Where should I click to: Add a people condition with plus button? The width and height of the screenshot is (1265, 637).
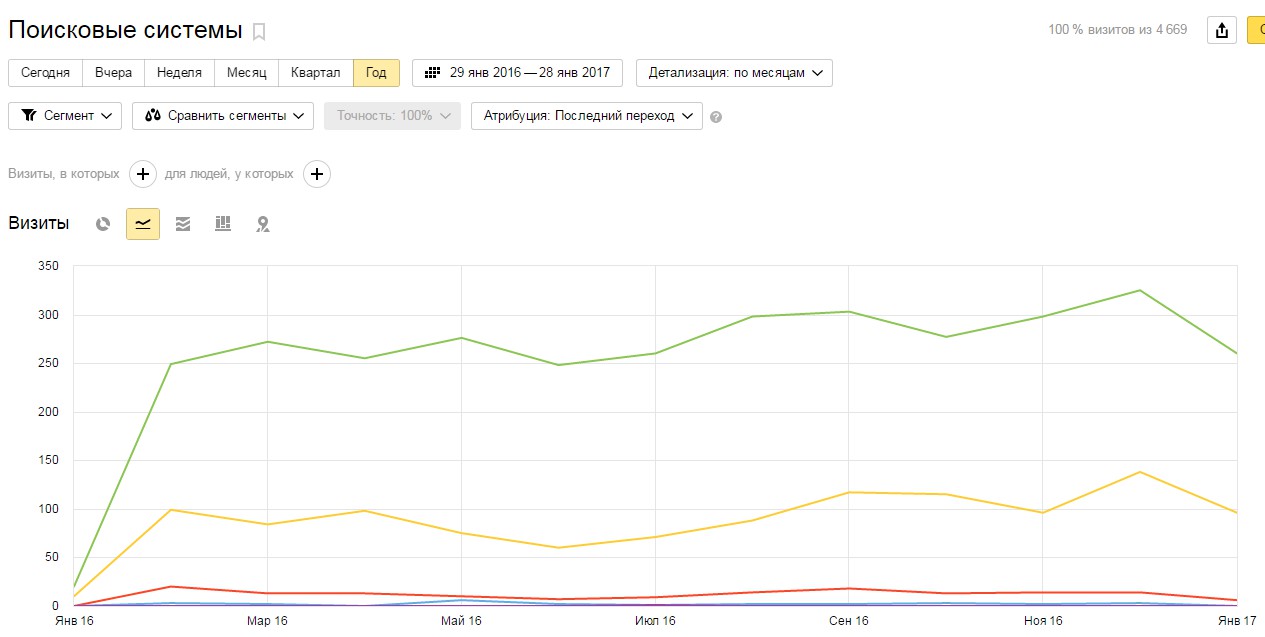tap(317, 174)
